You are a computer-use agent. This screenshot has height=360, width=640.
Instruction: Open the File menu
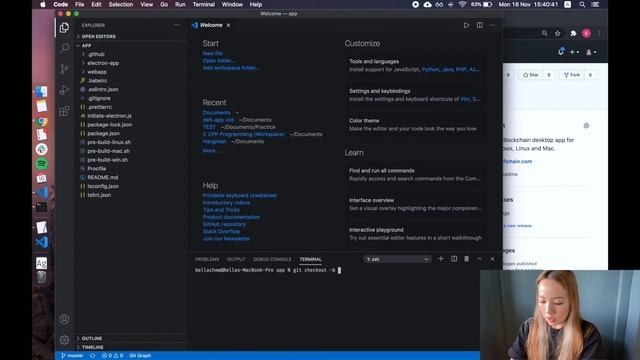(80, 4)
